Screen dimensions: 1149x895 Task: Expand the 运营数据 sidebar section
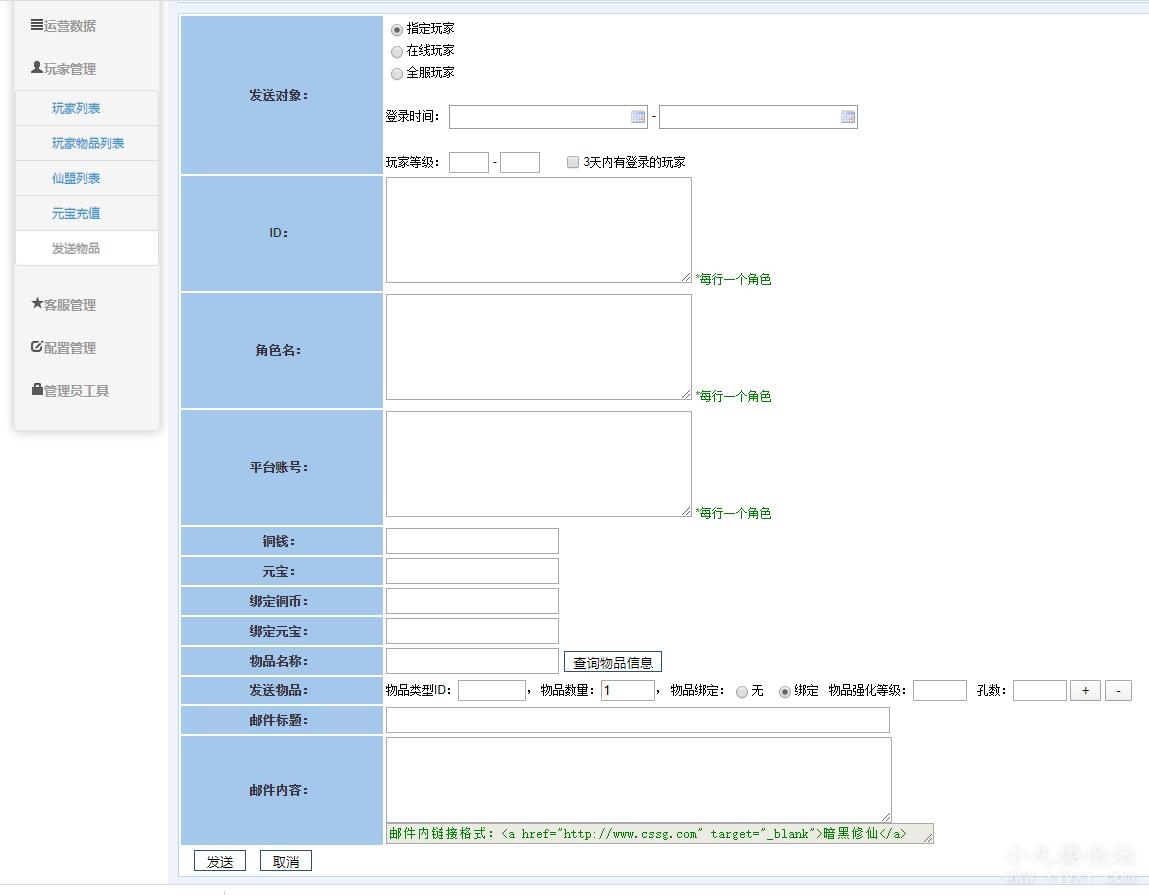(64, 26)
